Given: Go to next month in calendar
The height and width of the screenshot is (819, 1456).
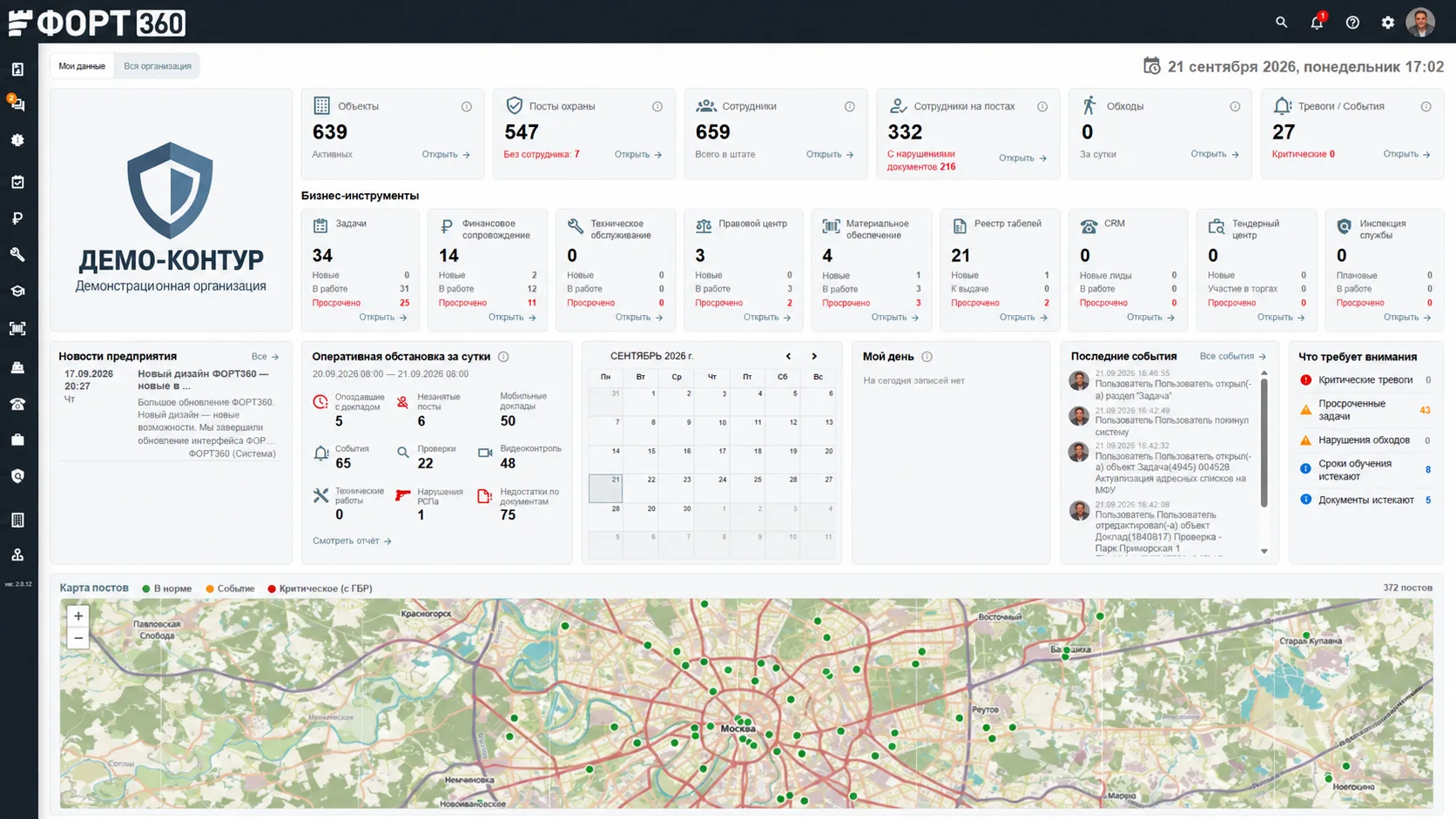Looking at the screenshot, I should (x=814, y=356).
